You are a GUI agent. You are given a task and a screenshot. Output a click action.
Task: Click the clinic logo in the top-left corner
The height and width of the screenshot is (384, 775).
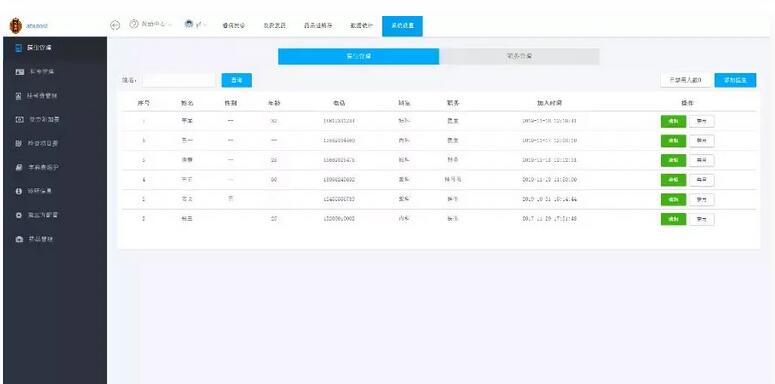point(16,26)
